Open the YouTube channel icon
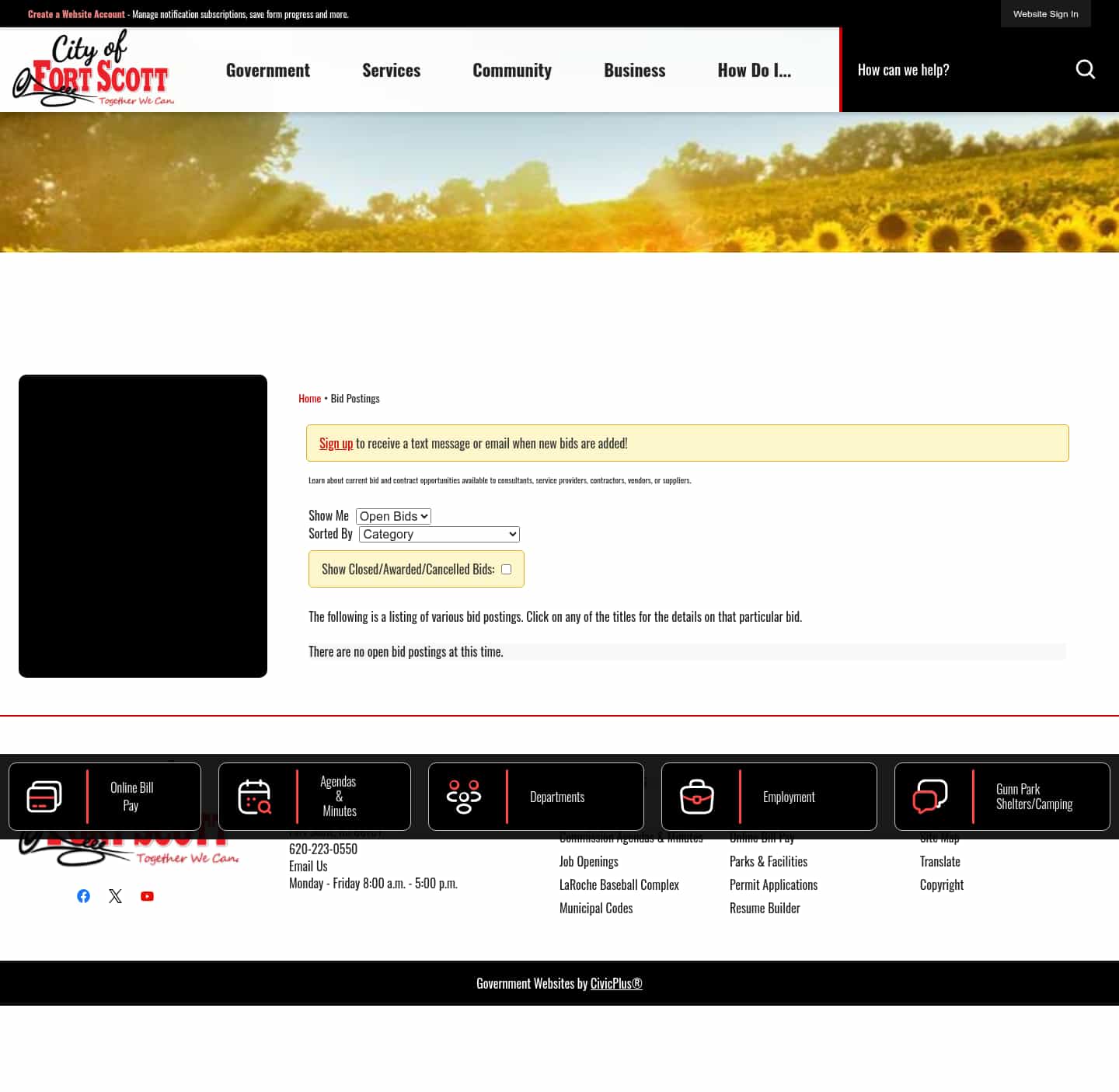The image size is (1119, 1092). [x=147, y=895]
